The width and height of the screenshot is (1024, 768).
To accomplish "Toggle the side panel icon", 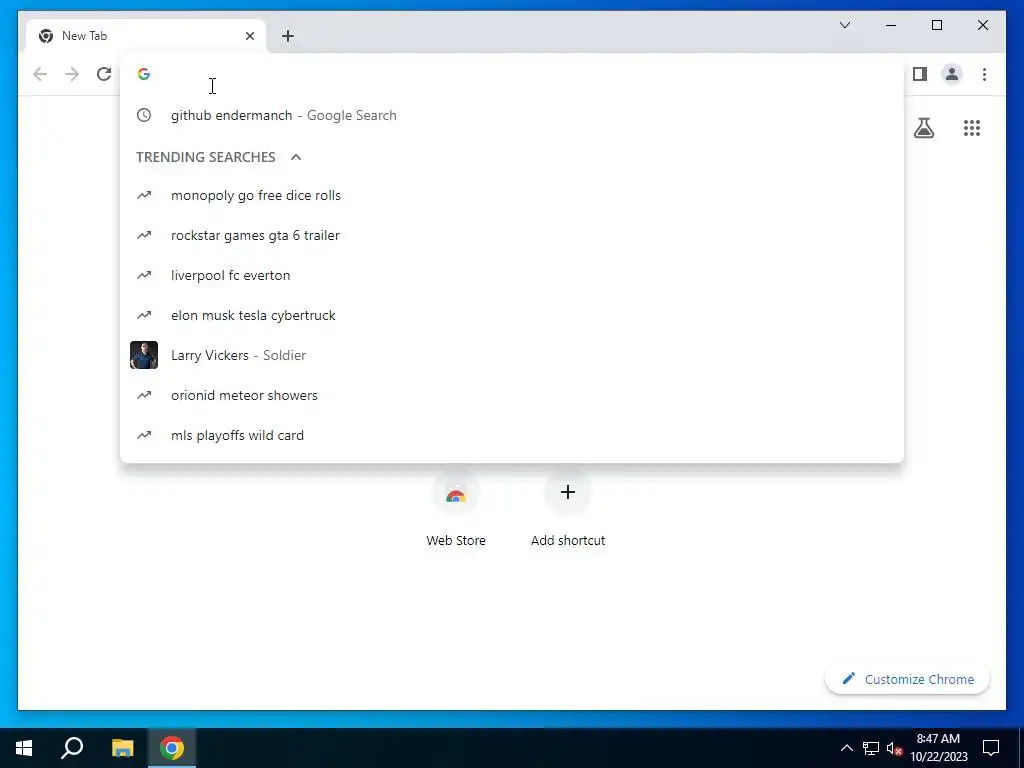I will coord(920,74).
